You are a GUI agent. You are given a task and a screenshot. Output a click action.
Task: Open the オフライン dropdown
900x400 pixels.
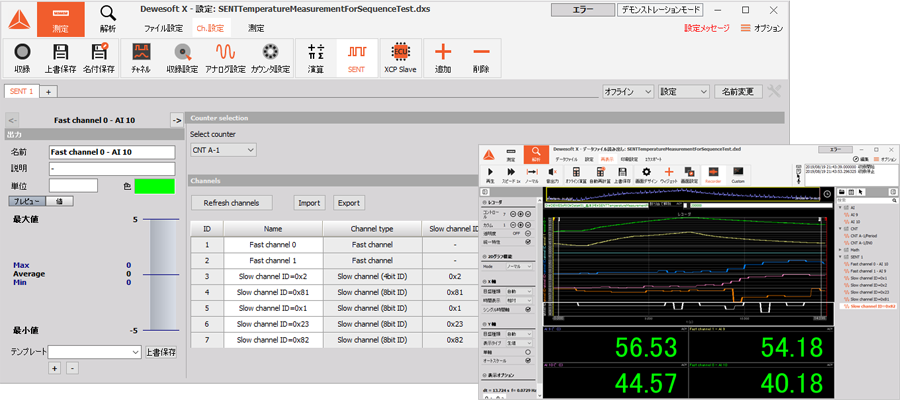click(x=628, y=91)
